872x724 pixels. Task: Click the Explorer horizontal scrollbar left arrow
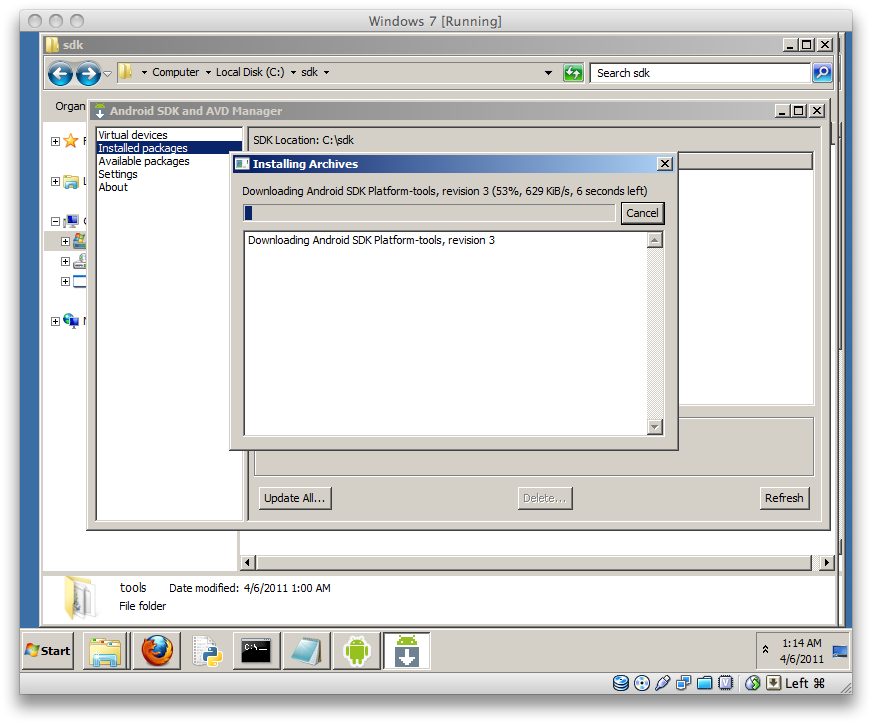[x=247, y=562]
